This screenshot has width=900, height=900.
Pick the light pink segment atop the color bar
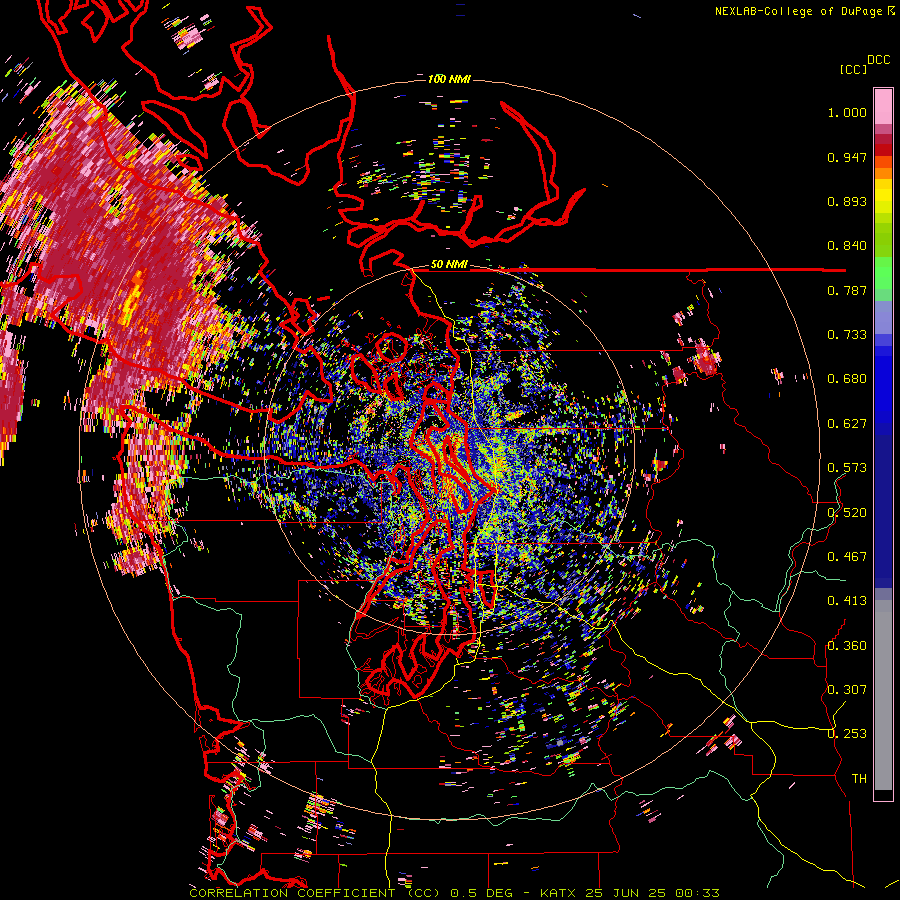[883, 106]
